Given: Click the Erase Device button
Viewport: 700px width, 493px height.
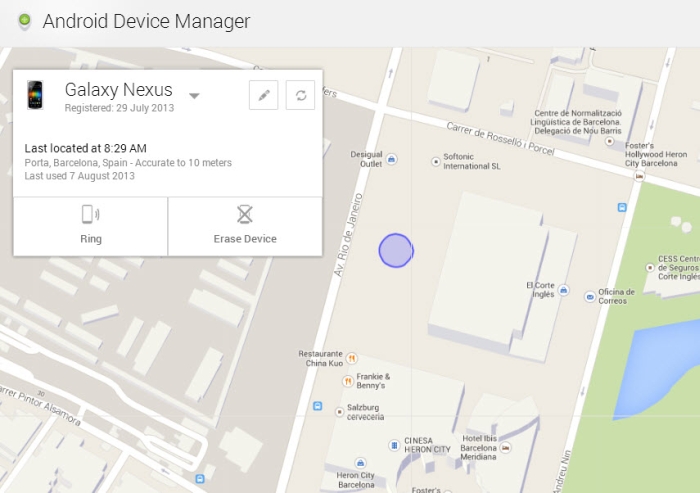Looking at the screenshot, I should [x=245, y=226].
